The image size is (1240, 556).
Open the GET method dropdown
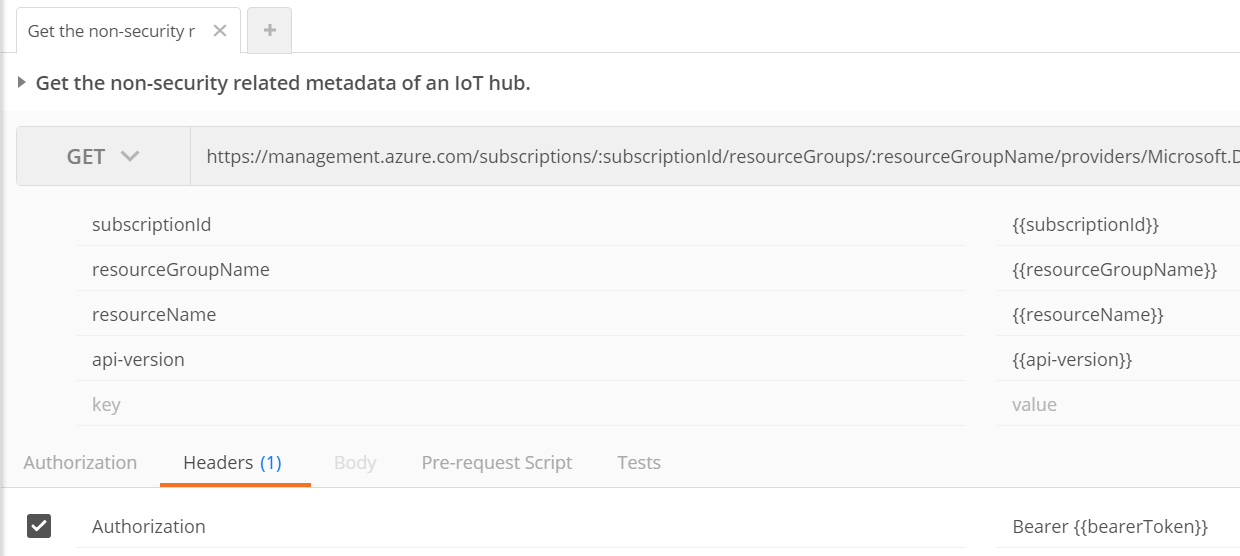pos(103,156)
